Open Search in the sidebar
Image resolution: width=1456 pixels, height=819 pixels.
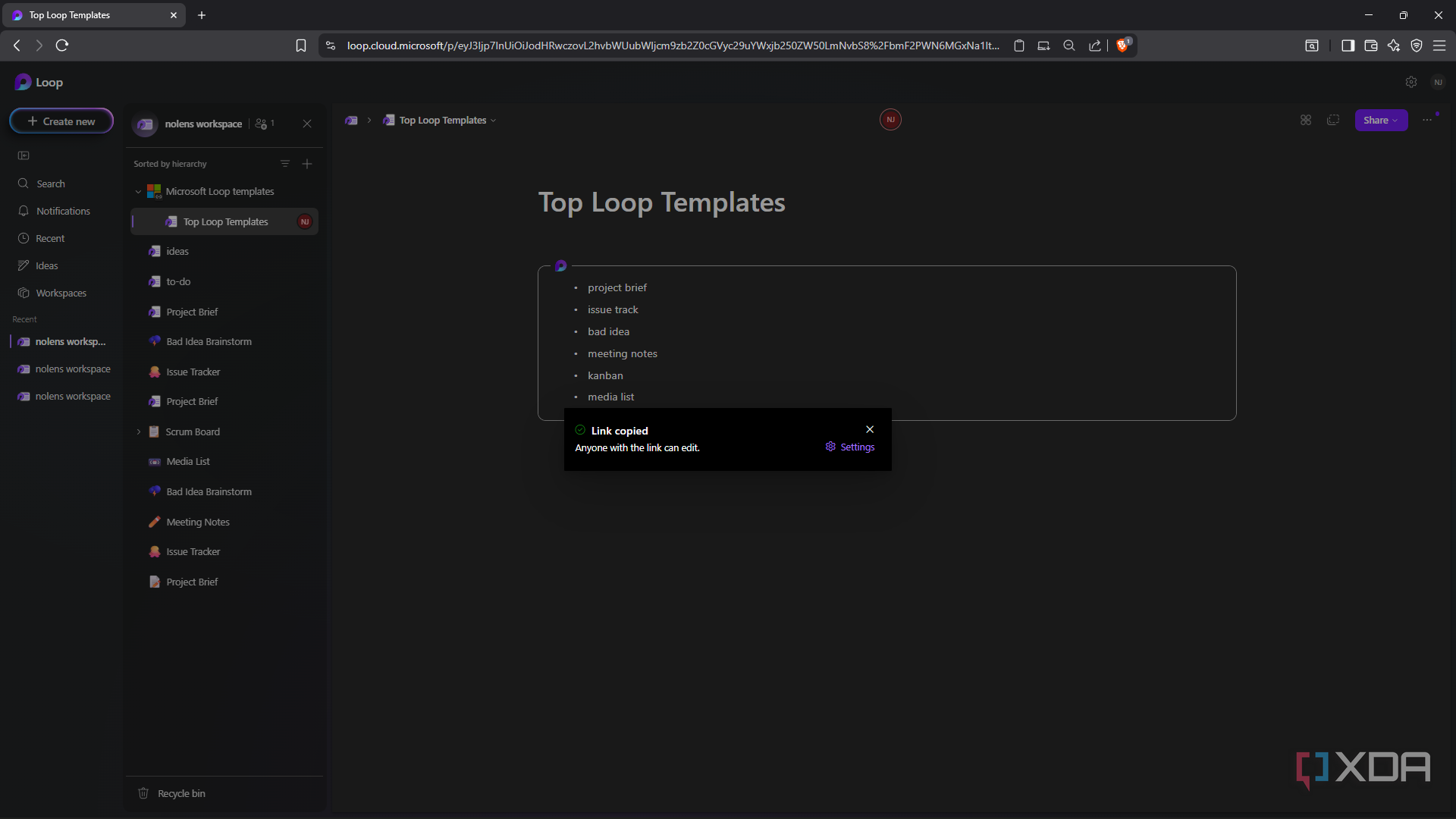point(50,184)
